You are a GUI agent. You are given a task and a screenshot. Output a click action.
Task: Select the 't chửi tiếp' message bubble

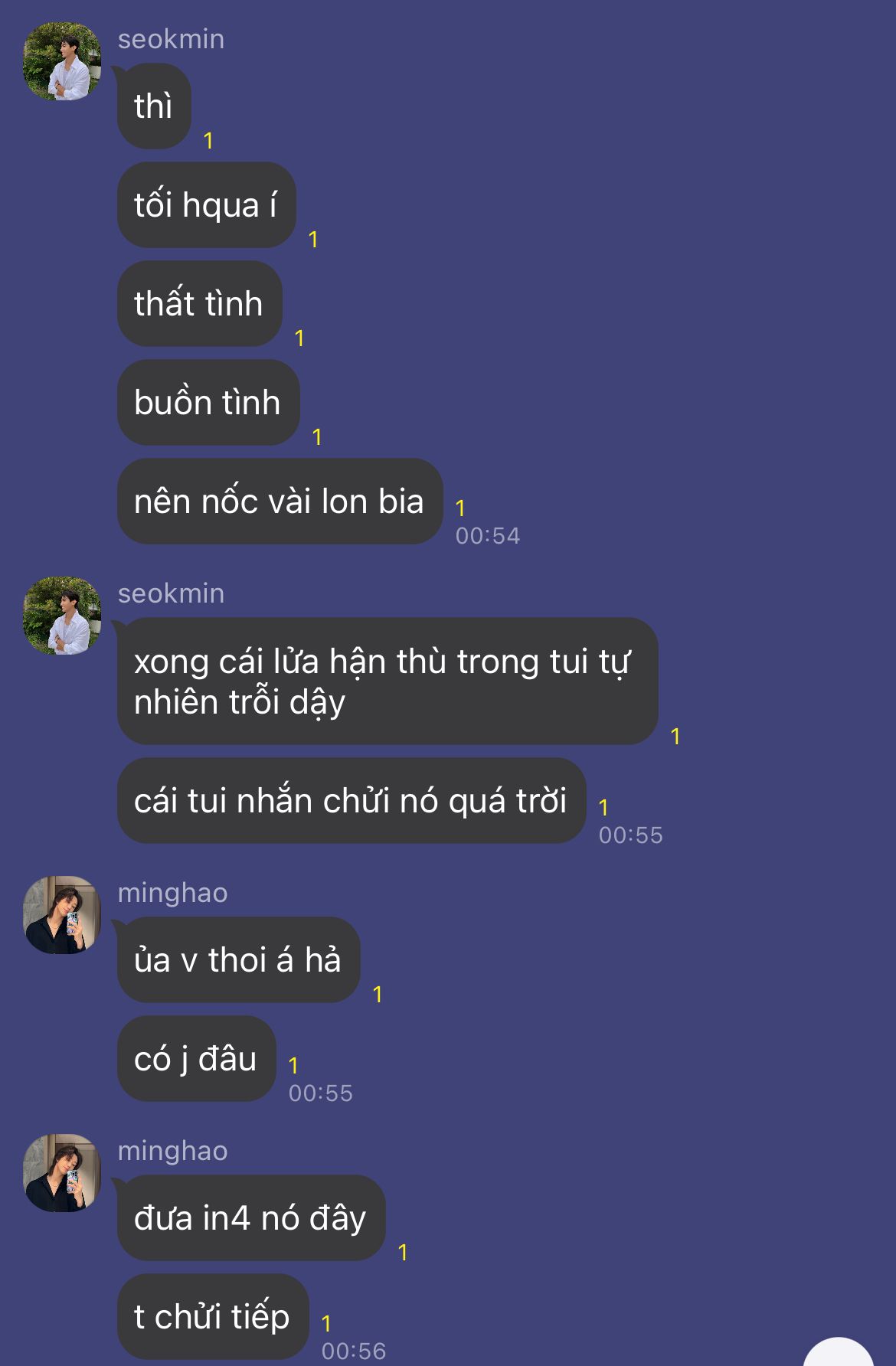point(213,1317)
